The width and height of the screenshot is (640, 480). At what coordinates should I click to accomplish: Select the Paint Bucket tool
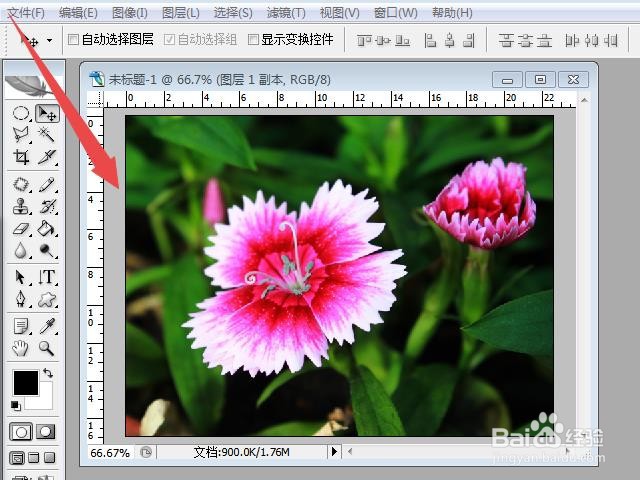pyautogui.click(x=47, y=229)
